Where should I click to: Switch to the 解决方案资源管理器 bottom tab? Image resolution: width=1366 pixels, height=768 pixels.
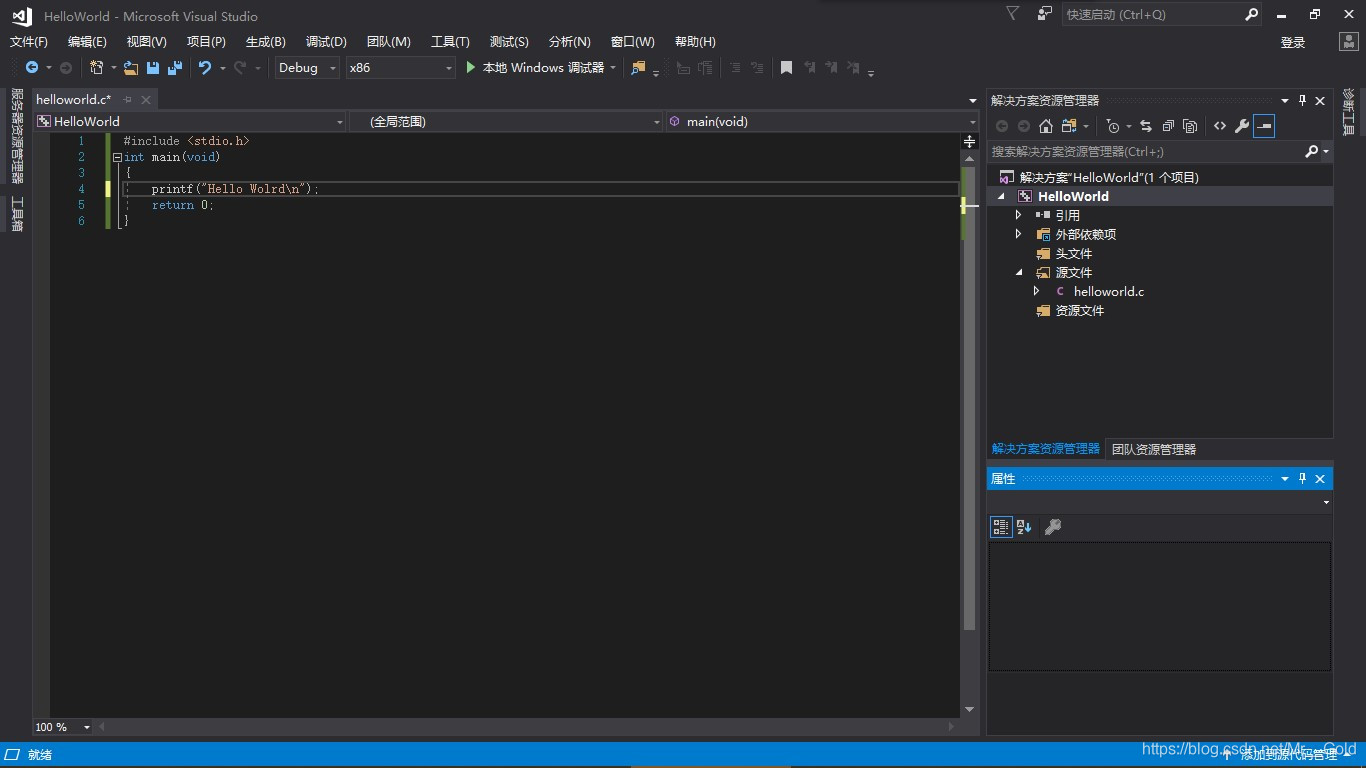(1046, 449)
